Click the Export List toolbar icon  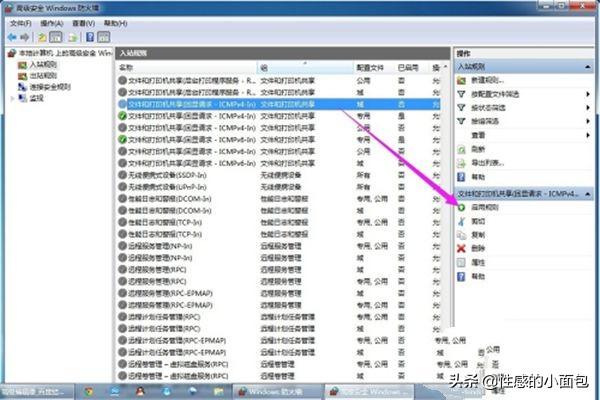(x=72, y=37)
